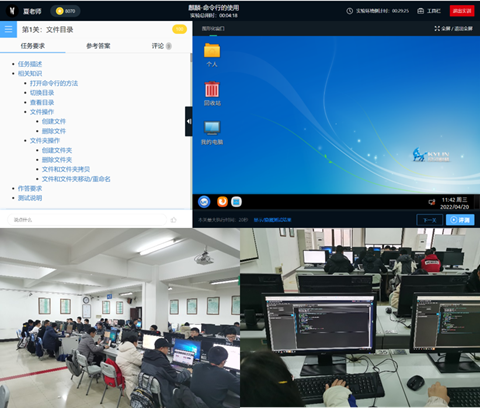This screenshot has width=480, height=408.
Task: Click the red 退出实训 button
Action: click(462, 11)
